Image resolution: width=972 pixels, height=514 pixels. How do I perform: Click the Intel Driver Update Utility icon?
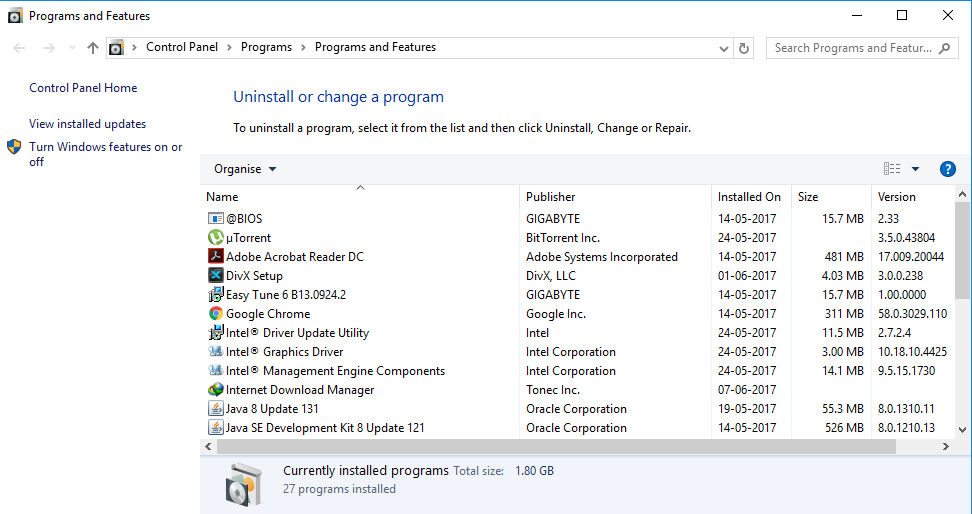click(215, 333)
